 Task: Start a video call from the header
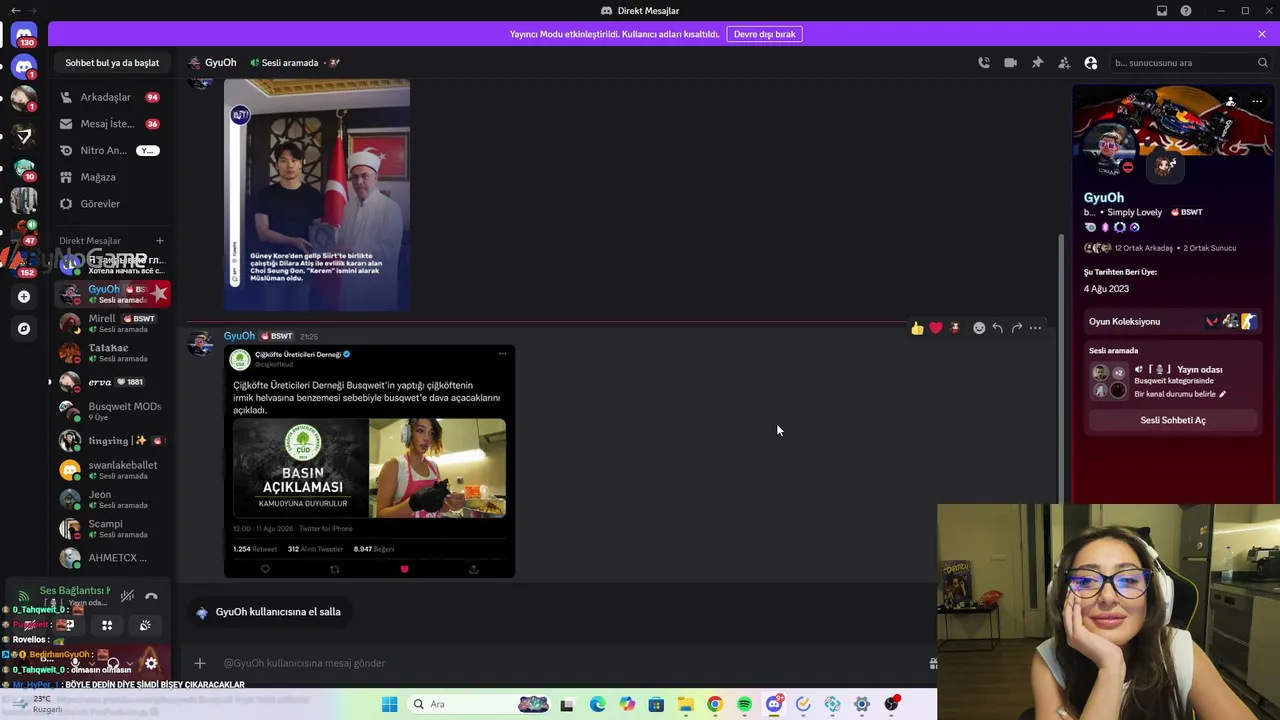pos(1011,63)
